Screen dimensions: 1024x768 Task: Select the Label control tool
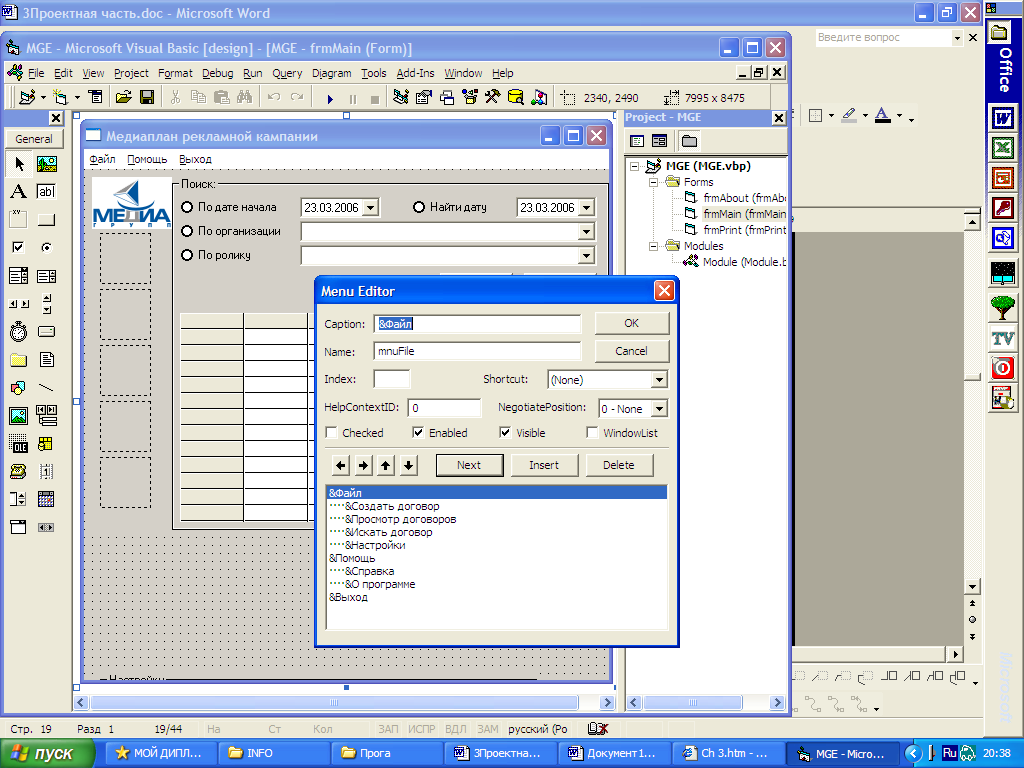18,191
